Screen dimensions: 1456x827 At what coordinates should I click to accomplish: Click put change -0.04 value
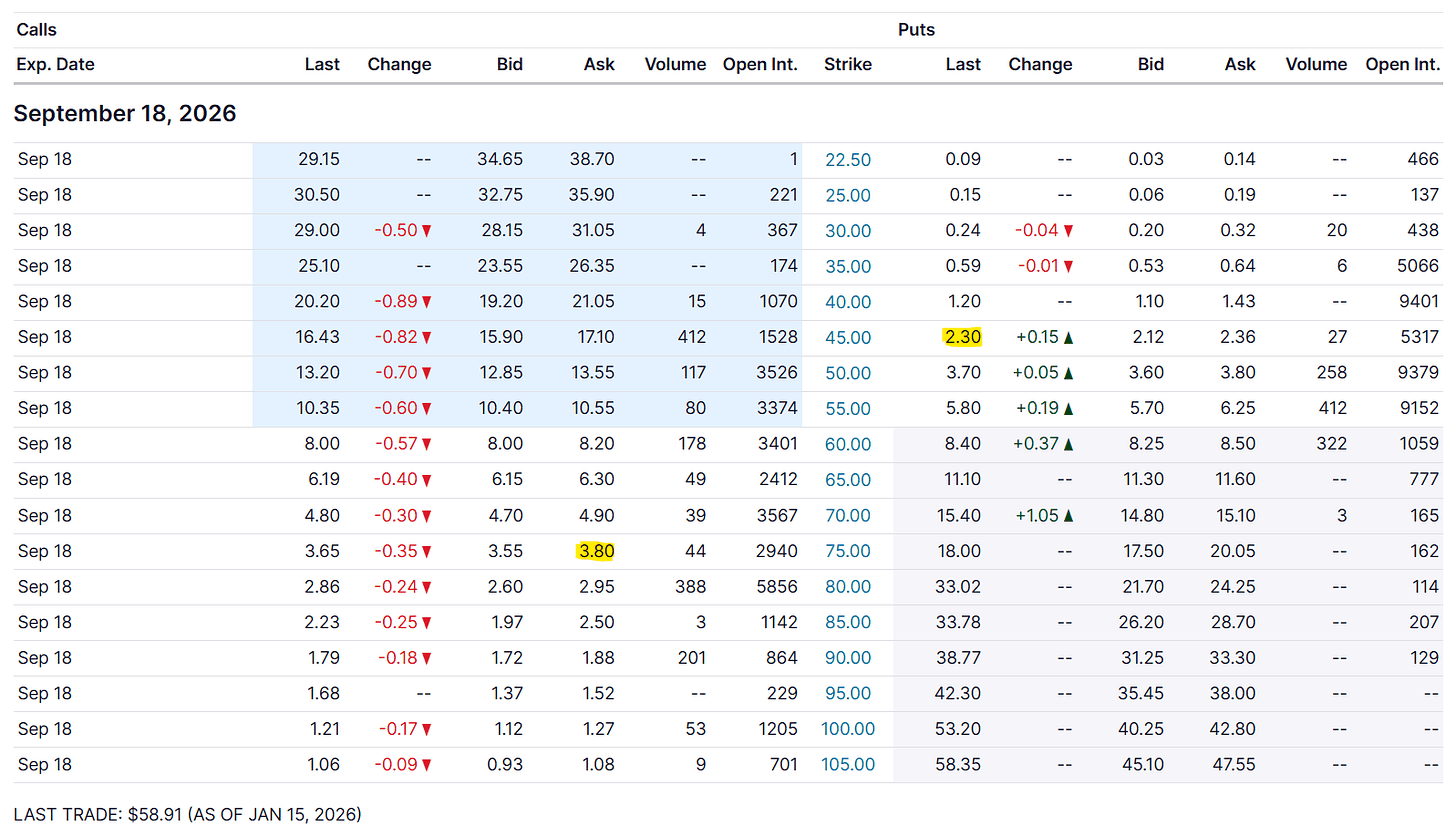tap(1044, 231)
